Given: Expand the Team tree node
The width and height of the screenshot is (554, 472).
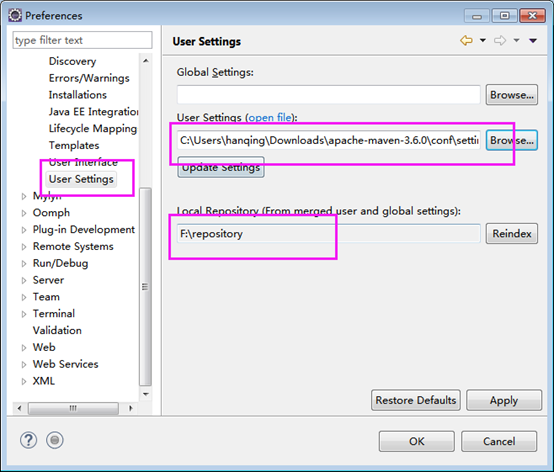Looking at the screenshot, I should [x=24, y=297].
